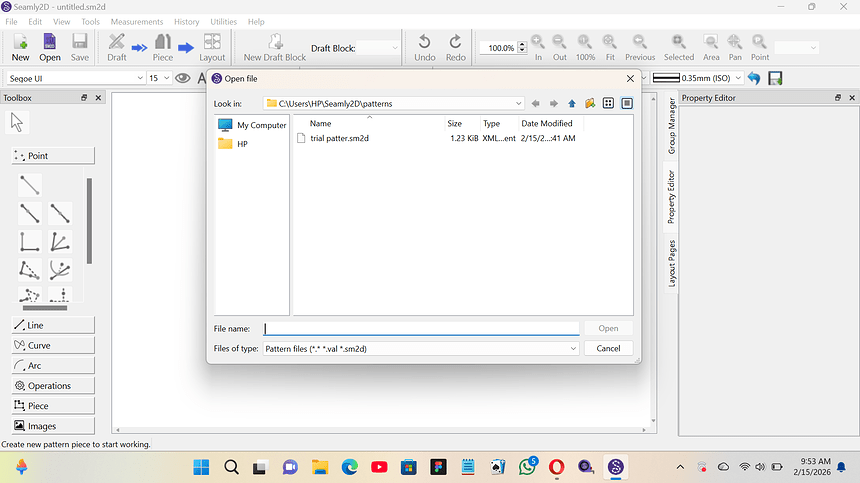Go back in Open file dialog
The image size is (860, 483).
pos(536,104)
